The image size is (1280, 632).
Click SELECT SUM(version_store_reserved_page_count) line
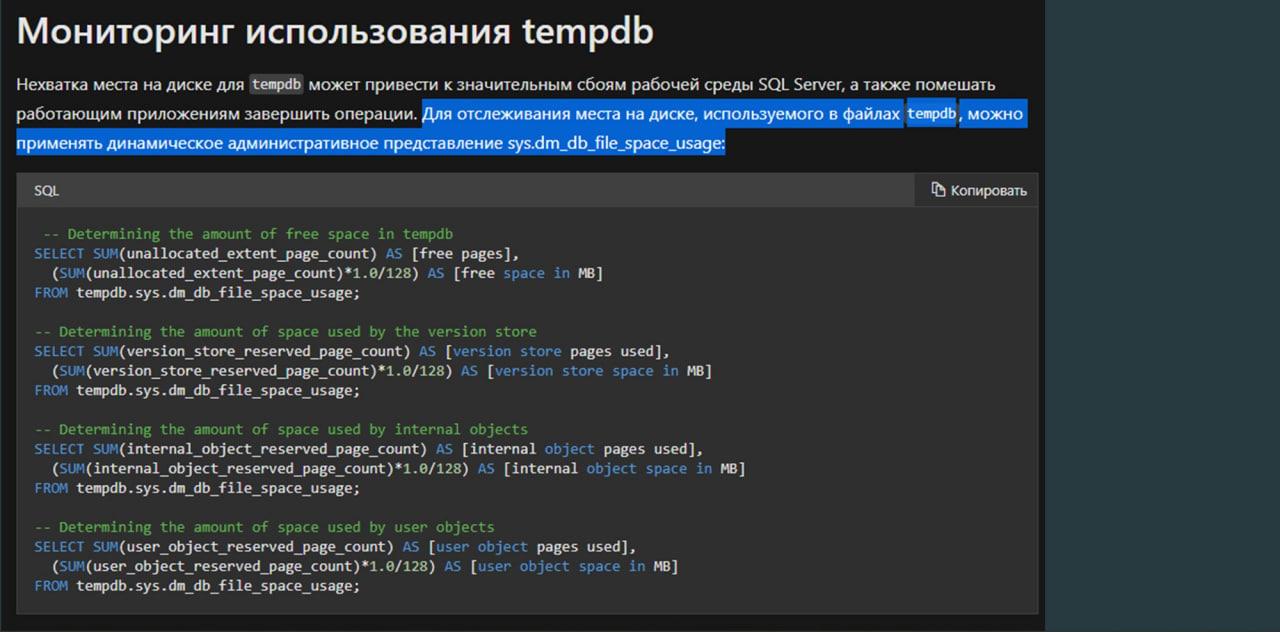[222, 351]
